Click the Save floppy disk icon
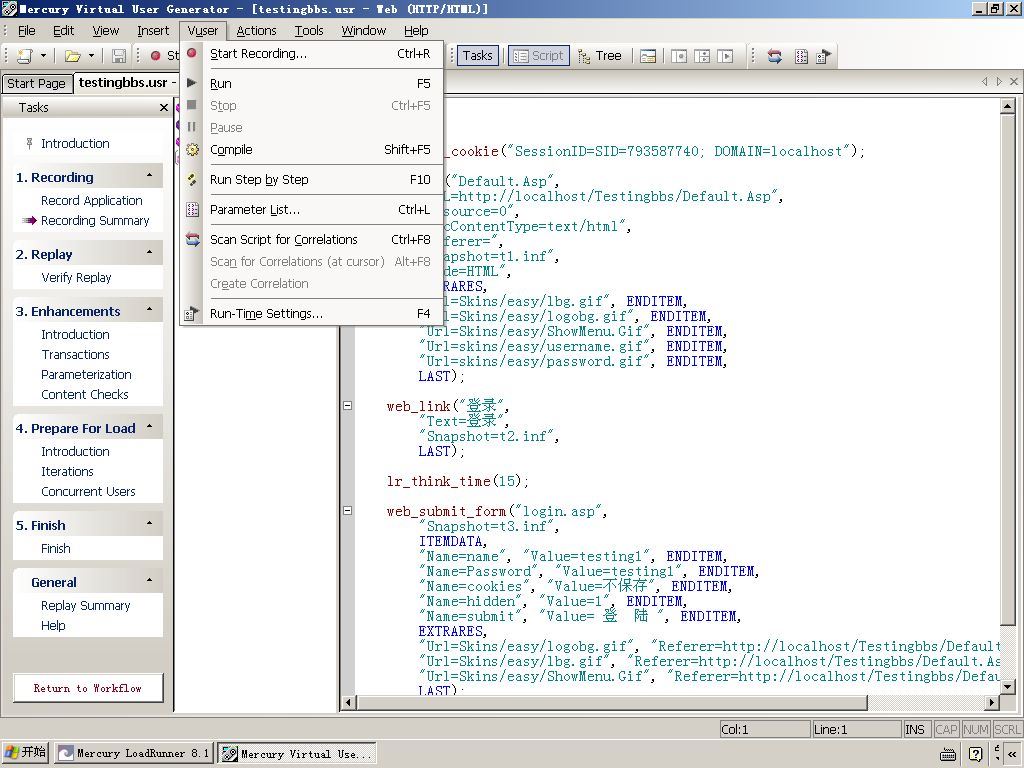The height and width of the screenshot is (768, 1024). (x=119, y=56)
